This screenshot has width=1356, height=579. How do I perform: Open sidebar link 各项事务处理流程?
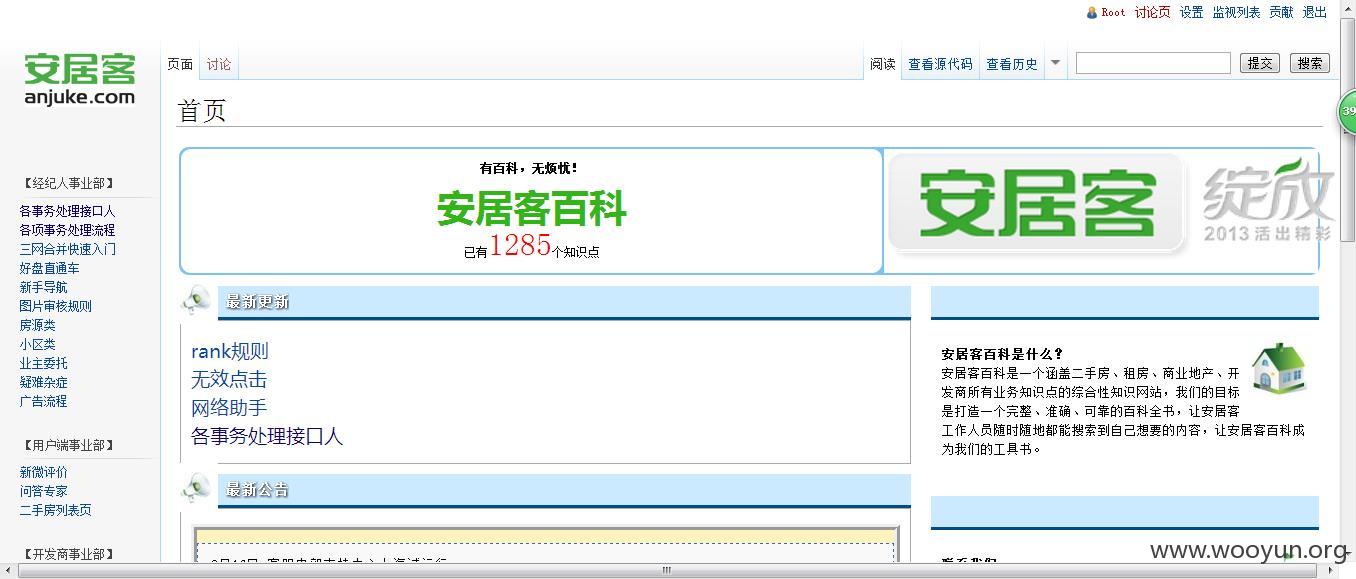click(67, 230)
